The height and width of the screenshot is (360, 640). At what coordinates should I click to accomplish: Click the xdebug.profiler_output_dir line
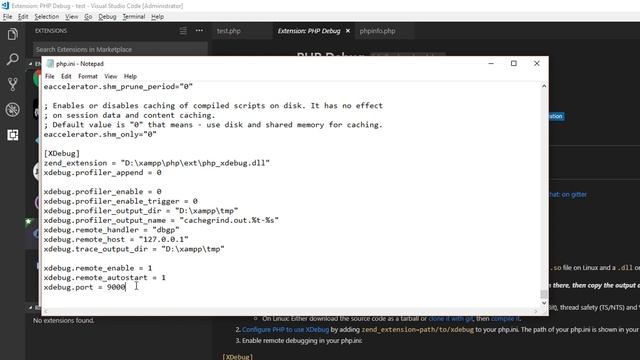tap(141, 211)
